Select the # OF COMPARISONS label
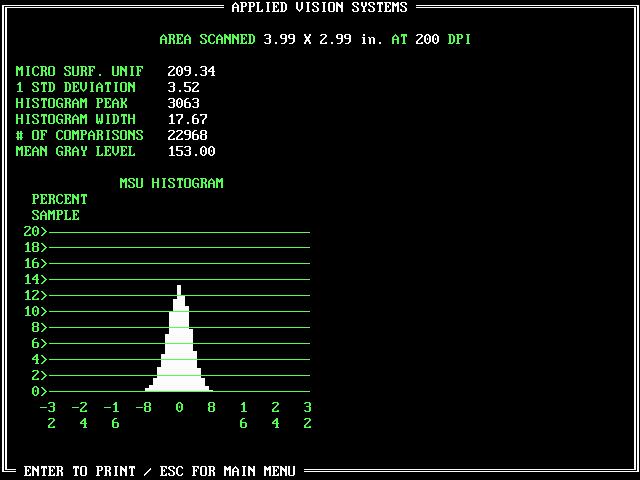The image size is (640, 480). 79,135
